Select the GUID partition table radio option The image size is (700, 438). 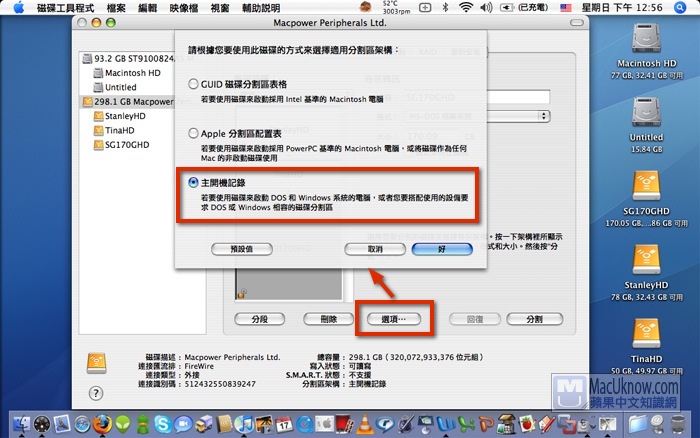193,84
